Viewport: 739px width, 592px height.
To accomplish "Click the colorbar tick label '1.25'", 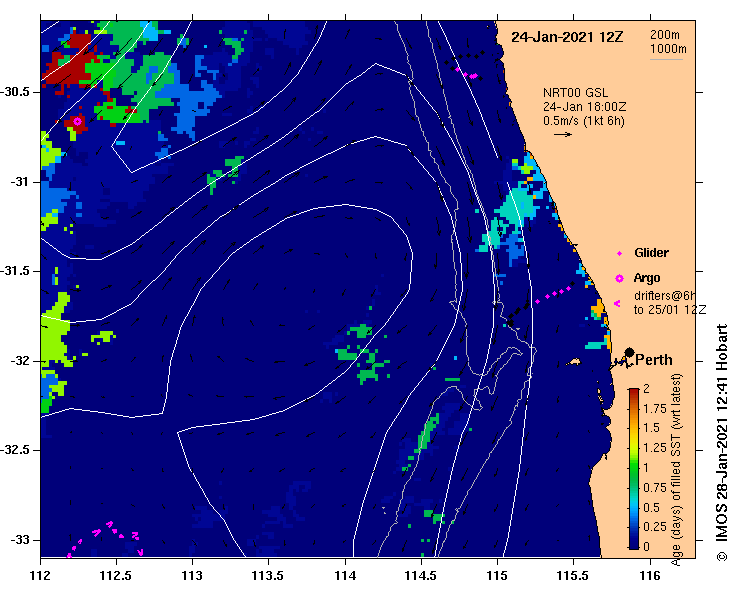I will [655, 448].
